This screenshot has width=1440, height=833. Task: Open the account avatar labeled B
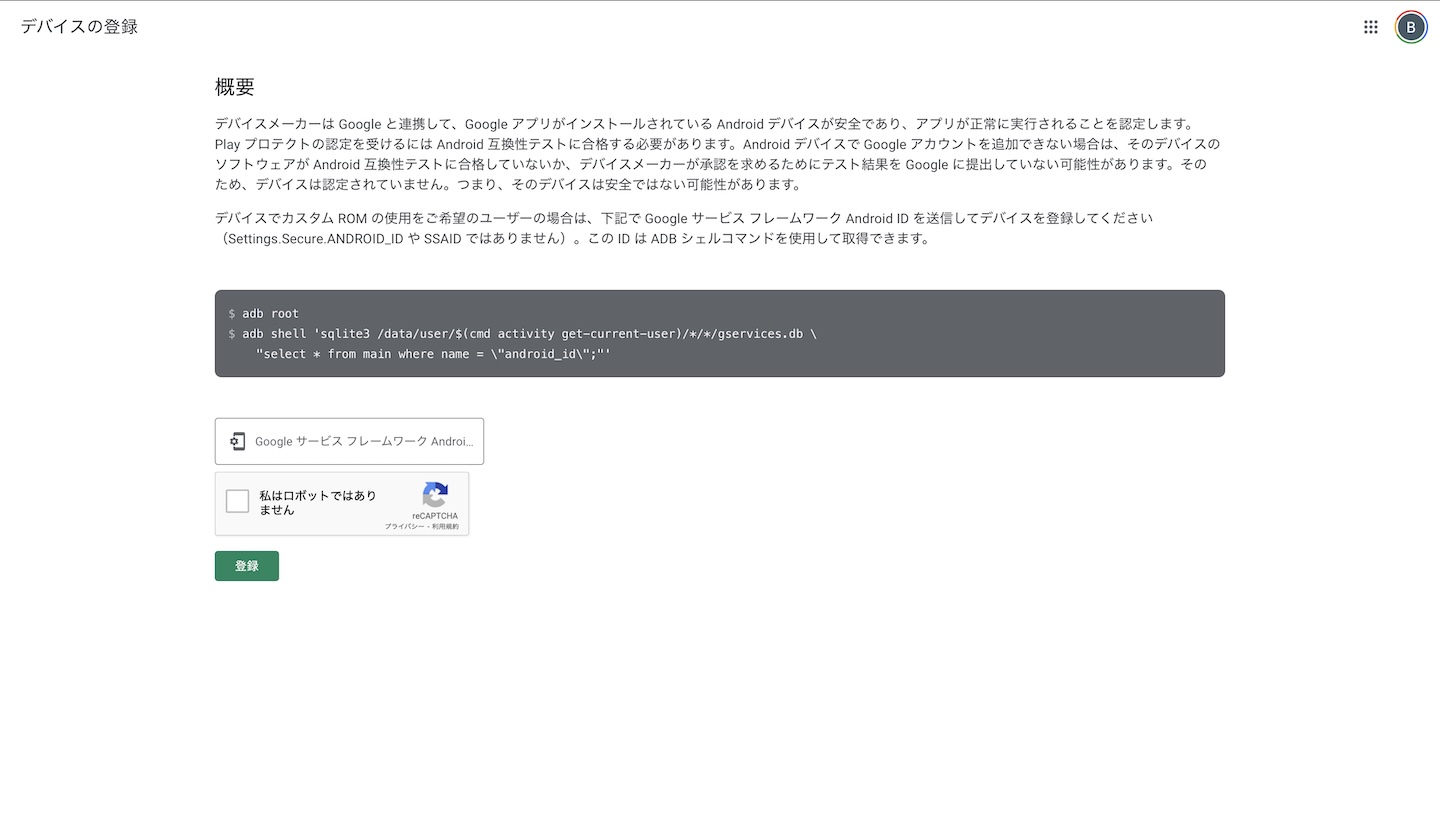tap(1410, 27)
